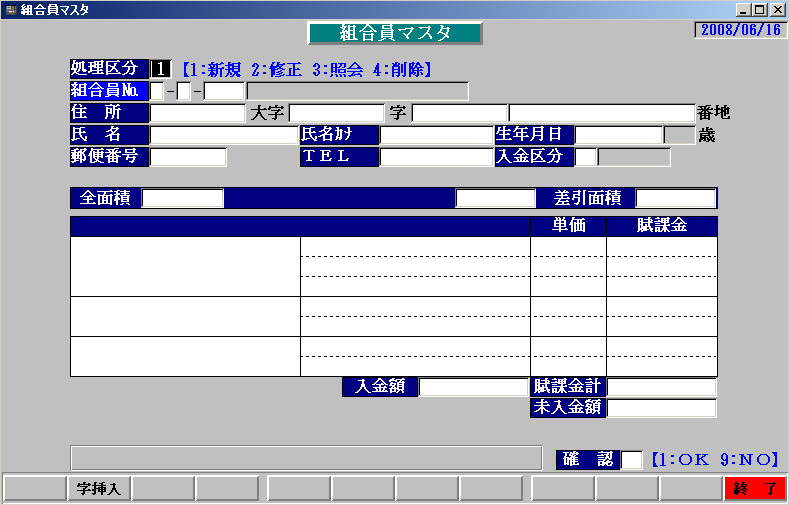The width and height of the screenshot is (790, 505).
Task: Click the 終了 button to exit
Action: [755, 488]
